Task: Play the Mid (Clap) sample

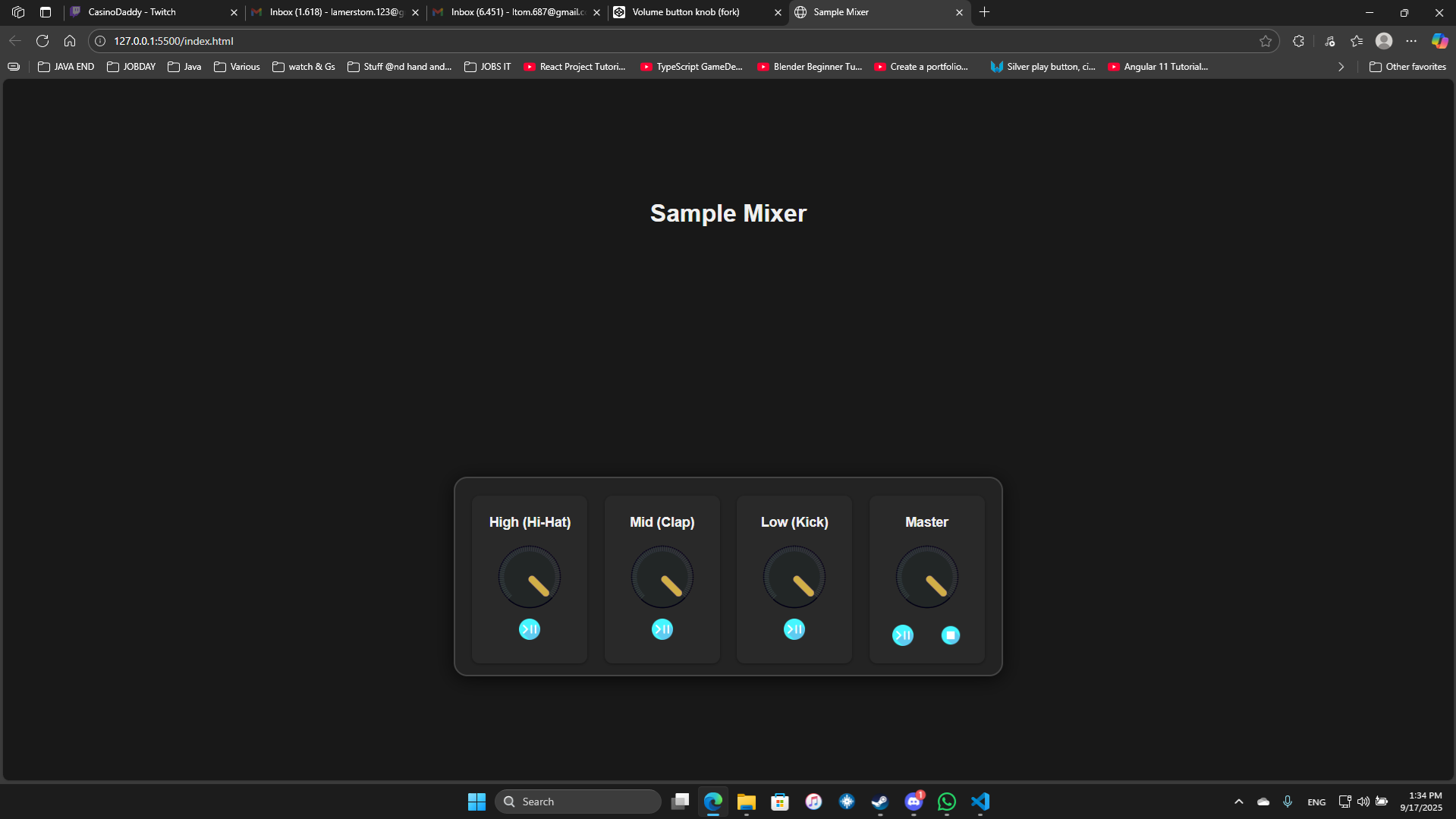Action: coord(662,628)
